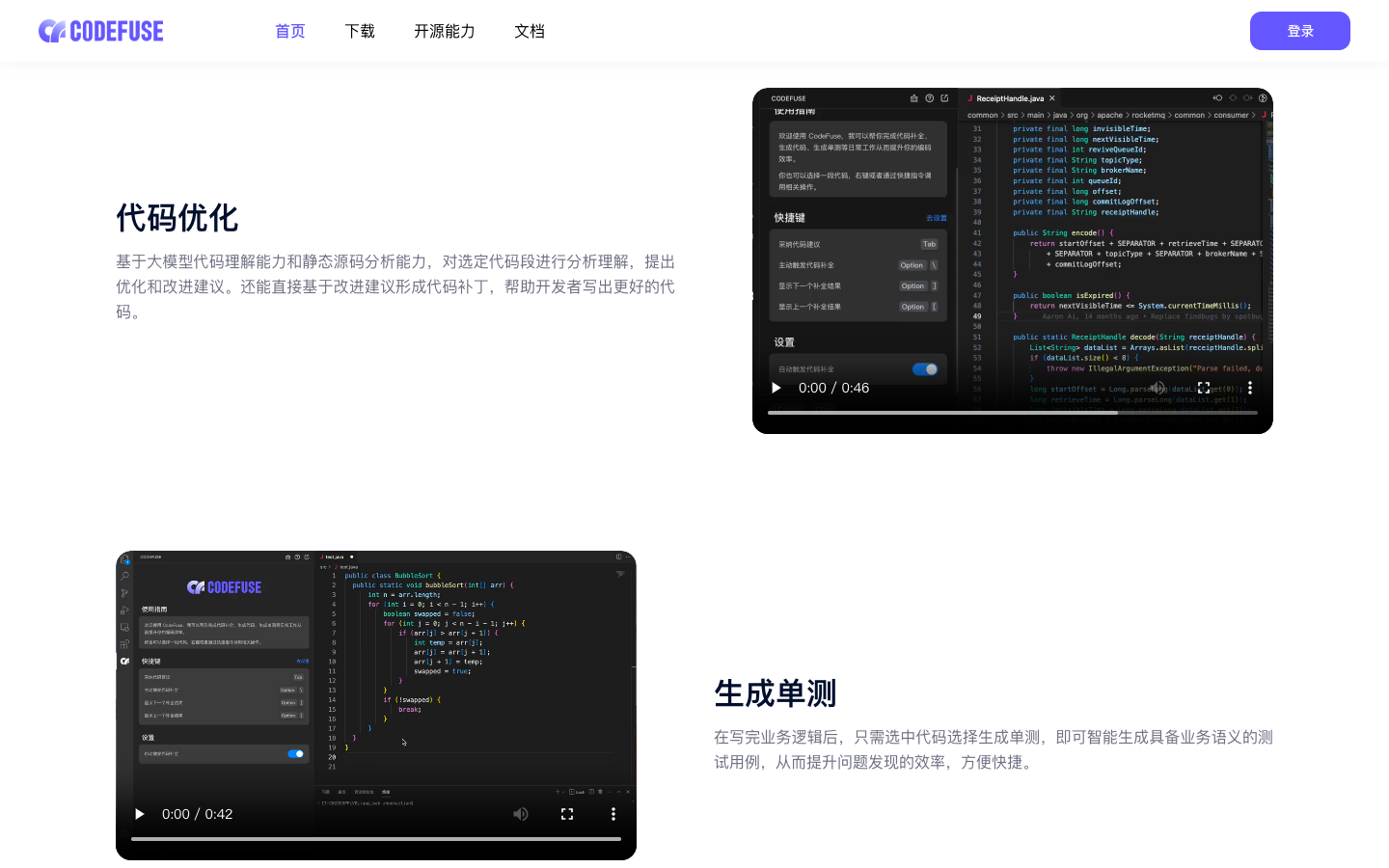Click the paragraph starting 在写完业务逻辑后
The height and width of the screenshot is (868, 1389).
tap(994, 749)
